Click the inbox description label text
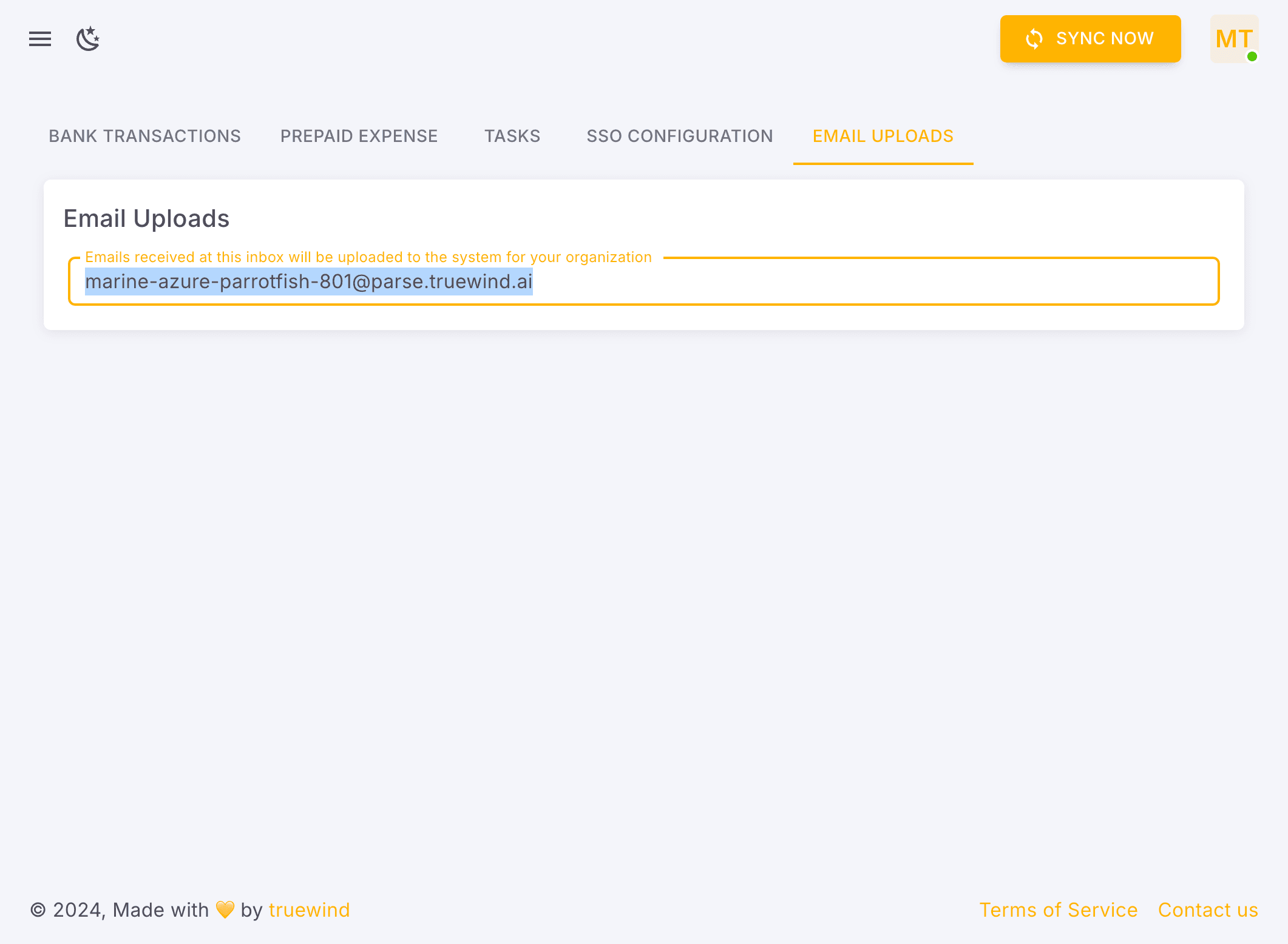This screenshot has width=1288, height=944. [368, 257]
